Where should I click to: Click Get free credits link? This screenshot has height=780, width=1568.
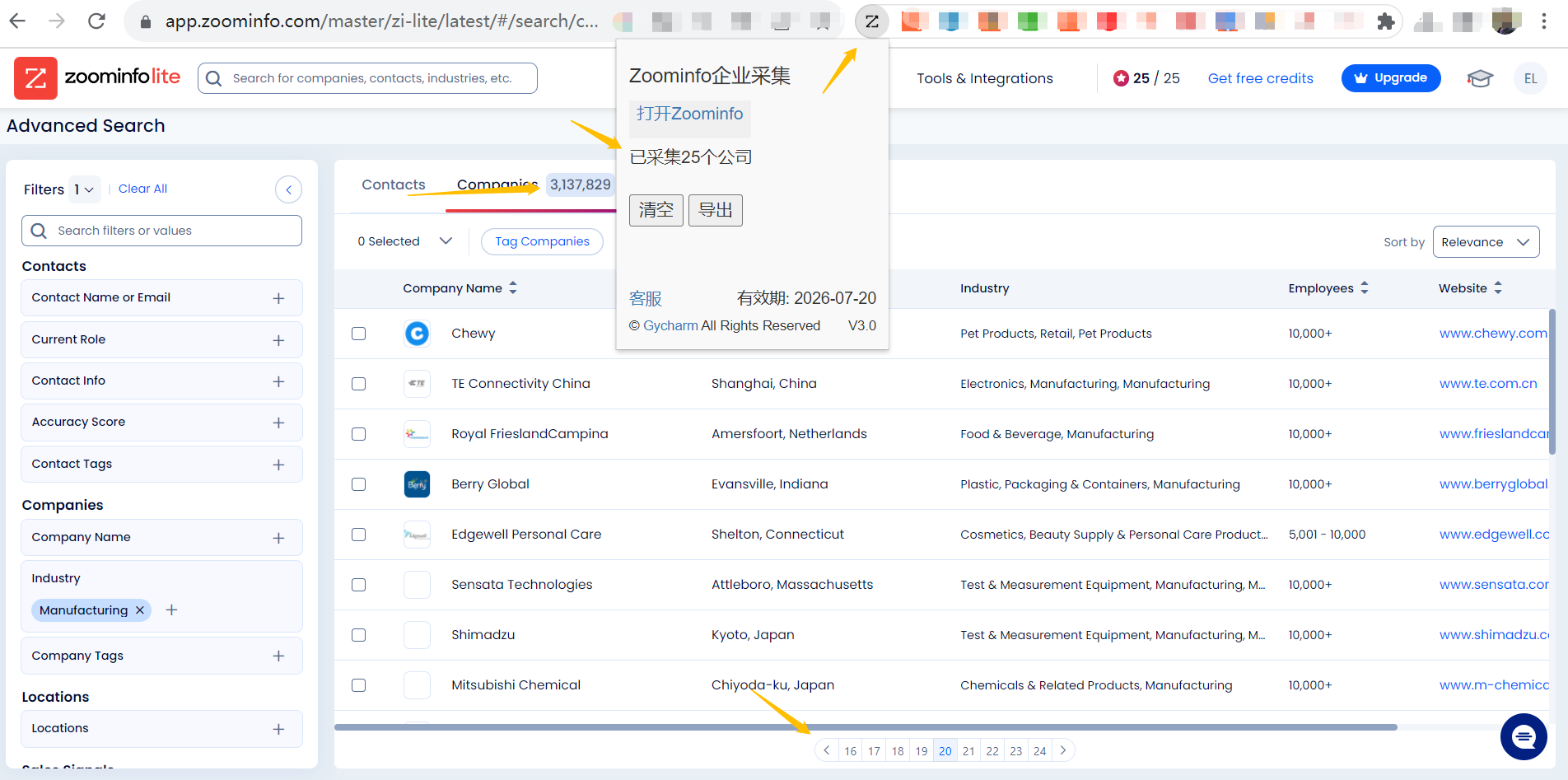[1261, 78]
